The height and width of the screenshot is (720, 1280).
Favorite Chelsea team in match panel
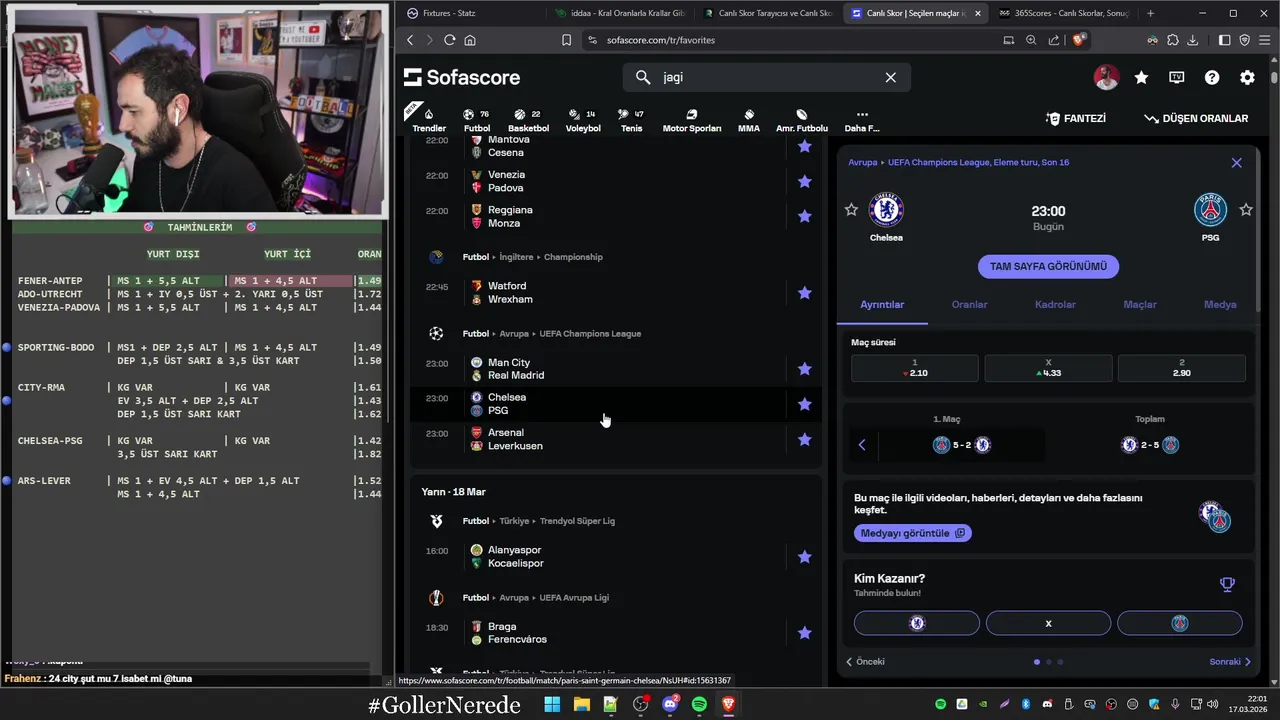[x=851, y=209]
